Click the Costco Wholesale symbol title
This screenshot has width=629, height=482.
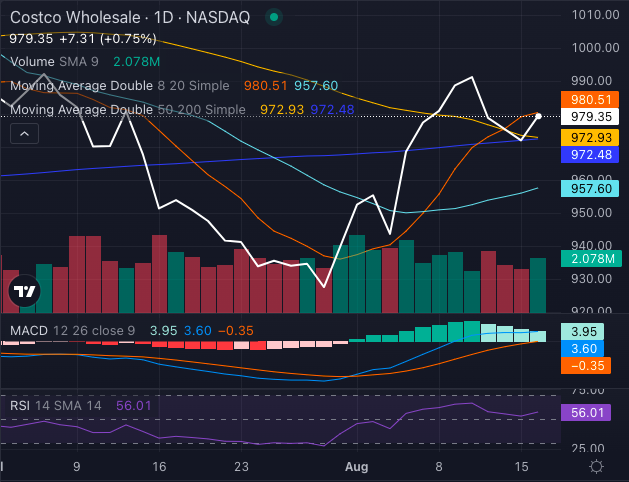tap(130, 17)
